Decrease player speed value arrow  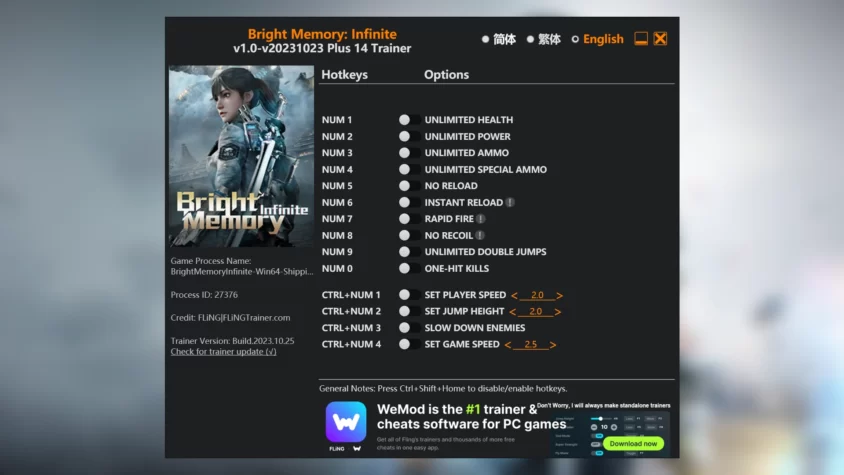click(x=515, y=295)
